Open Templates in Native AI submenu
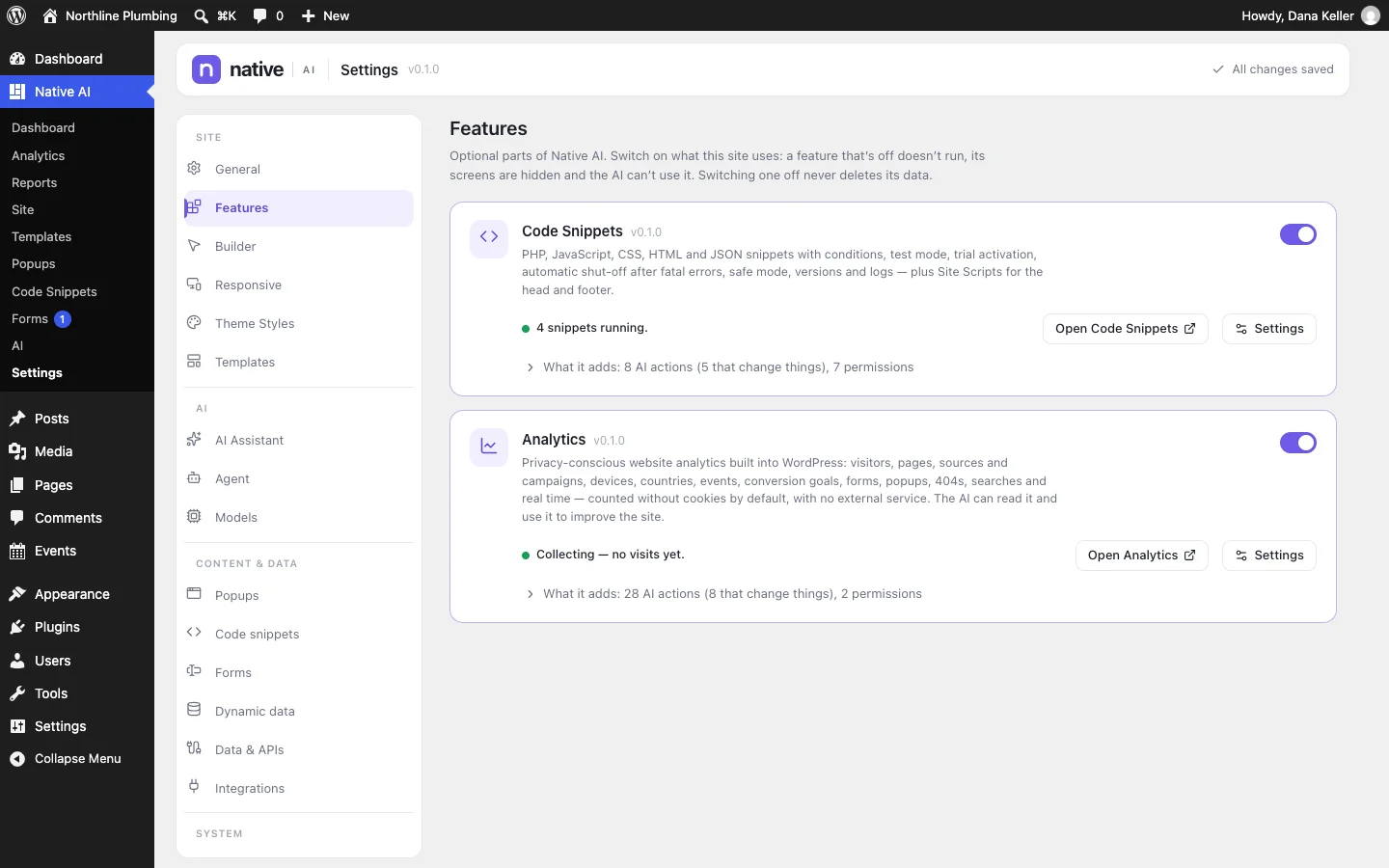The image size is (1389, 868). [x=77, y=236]
